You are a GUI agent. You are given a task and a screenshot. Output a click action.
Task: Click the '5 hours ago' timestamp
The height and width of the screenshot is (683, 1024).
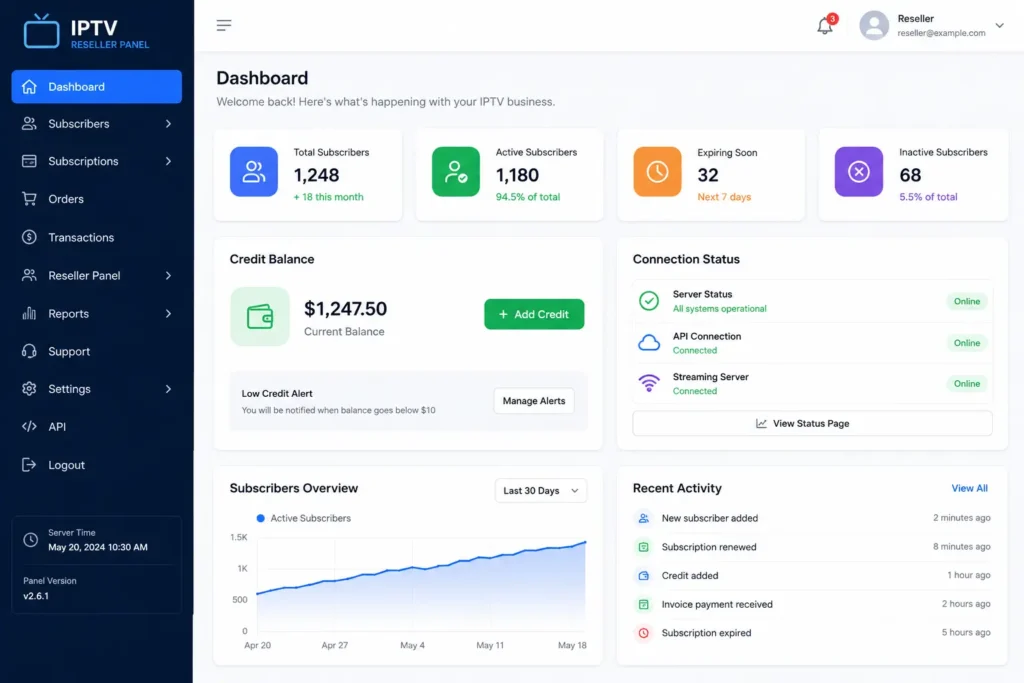coord(966,633)
